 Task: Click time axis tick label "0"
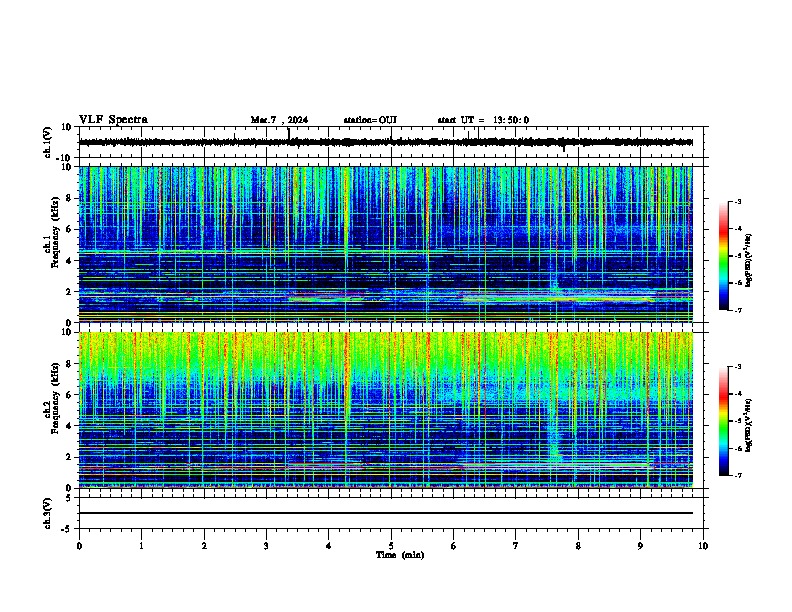[79, 546]
